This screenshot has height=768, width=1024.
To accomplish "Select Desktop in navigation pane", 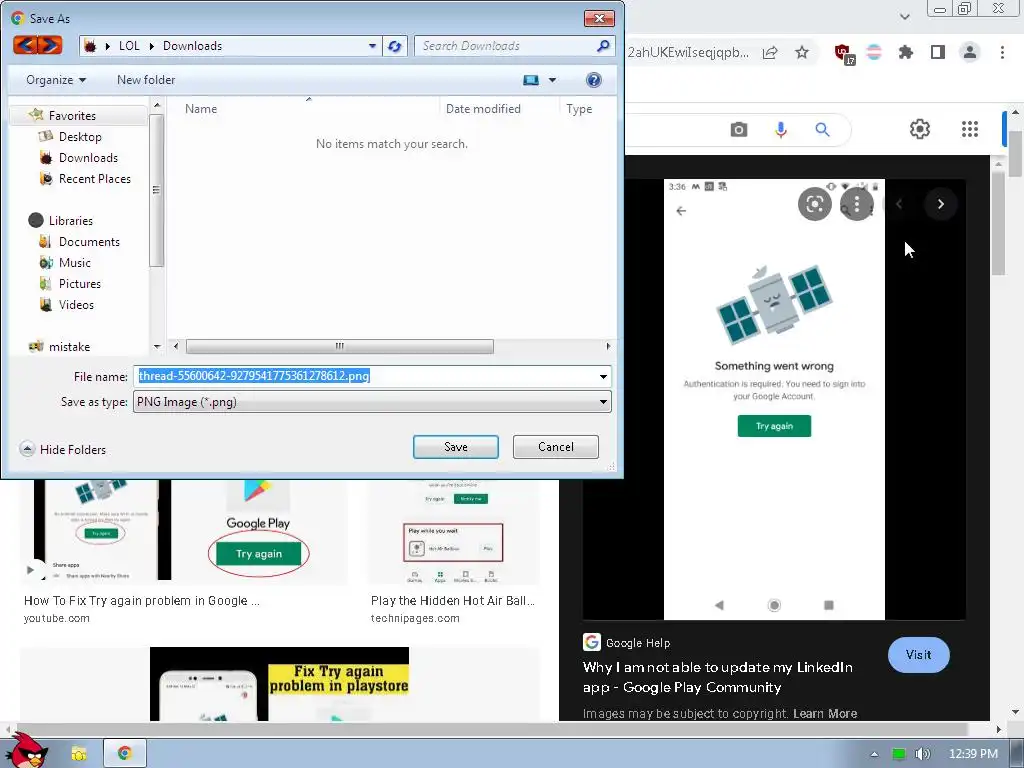I will pyautogui.click(x=80, y=136).
